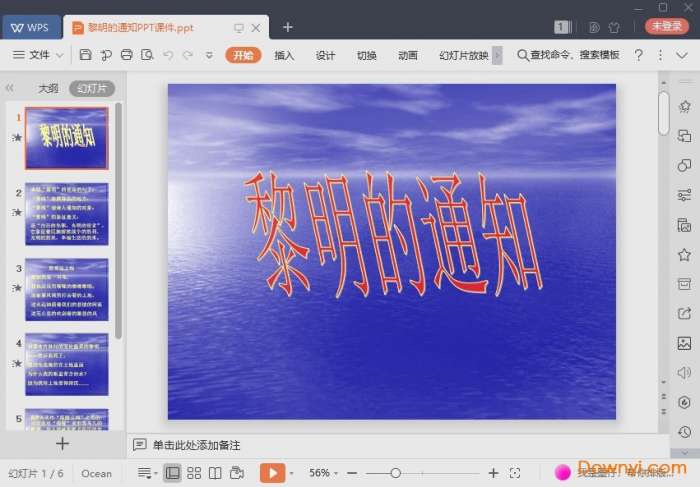Switch to the 大纲 outline view

click(x=48, y=88)
